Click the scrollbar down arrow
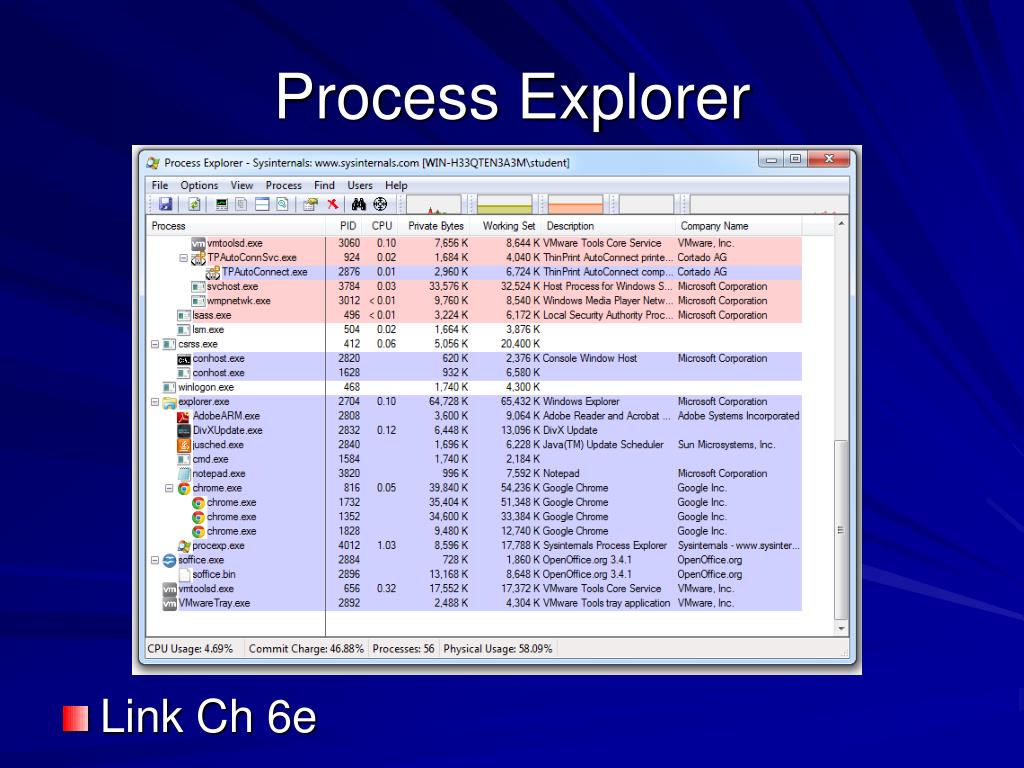Viewport: 1024px width, 768px height. point(841,629)
